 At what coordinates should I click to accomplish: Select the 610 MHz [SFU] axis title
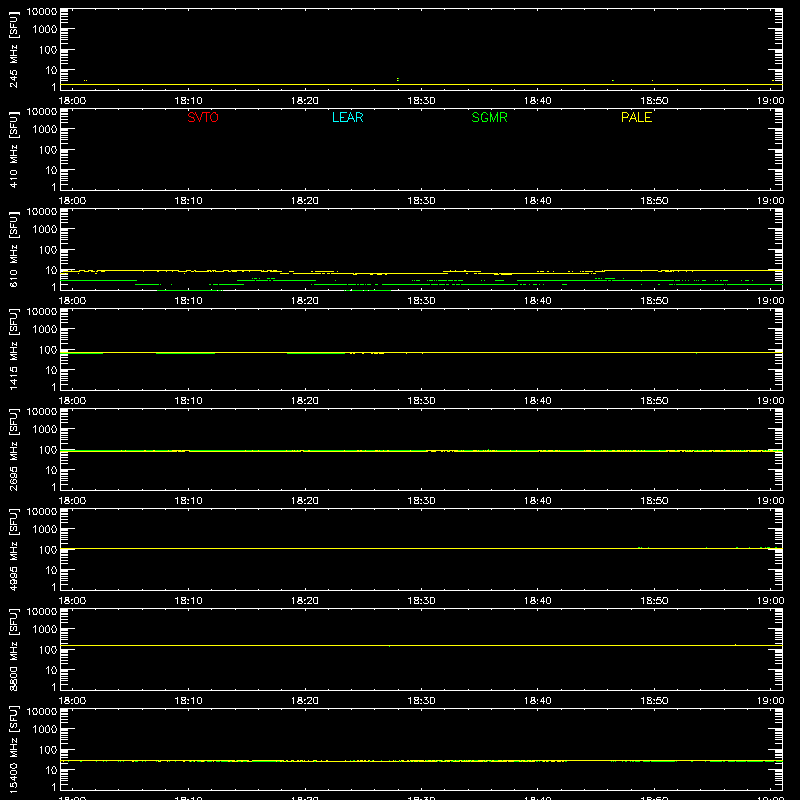(x=13, y=249)
